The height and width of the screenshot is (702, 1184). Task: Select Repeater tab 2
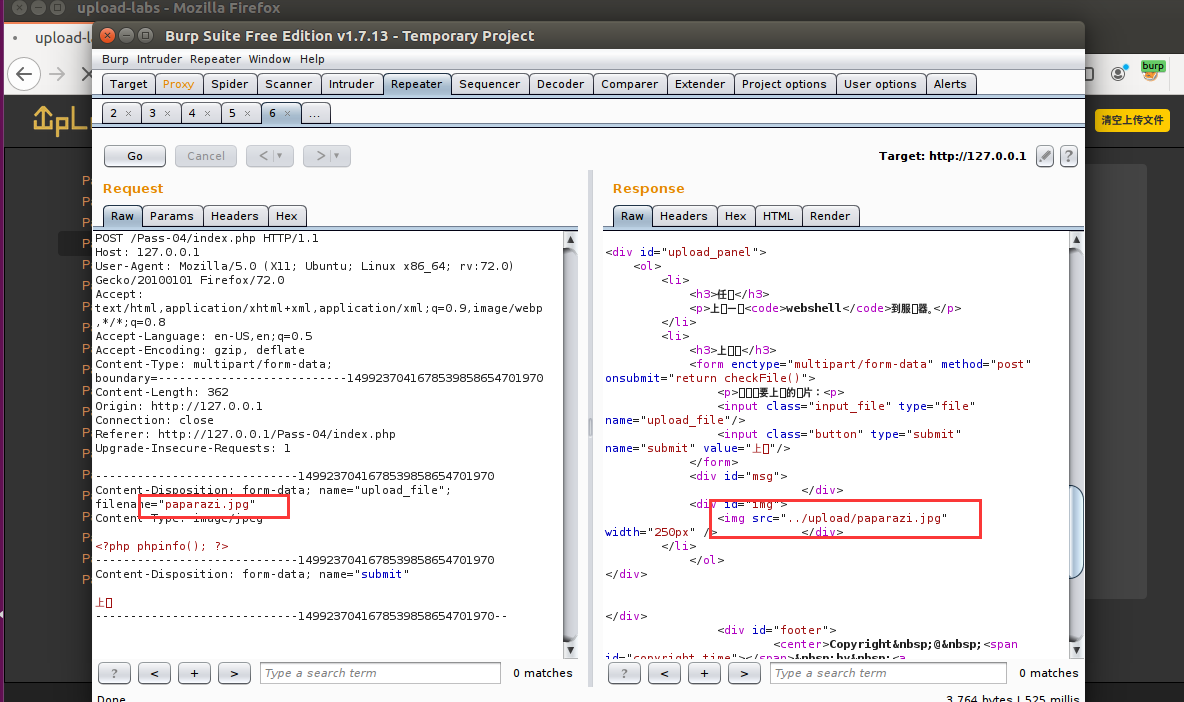click(x=113, y=114)
